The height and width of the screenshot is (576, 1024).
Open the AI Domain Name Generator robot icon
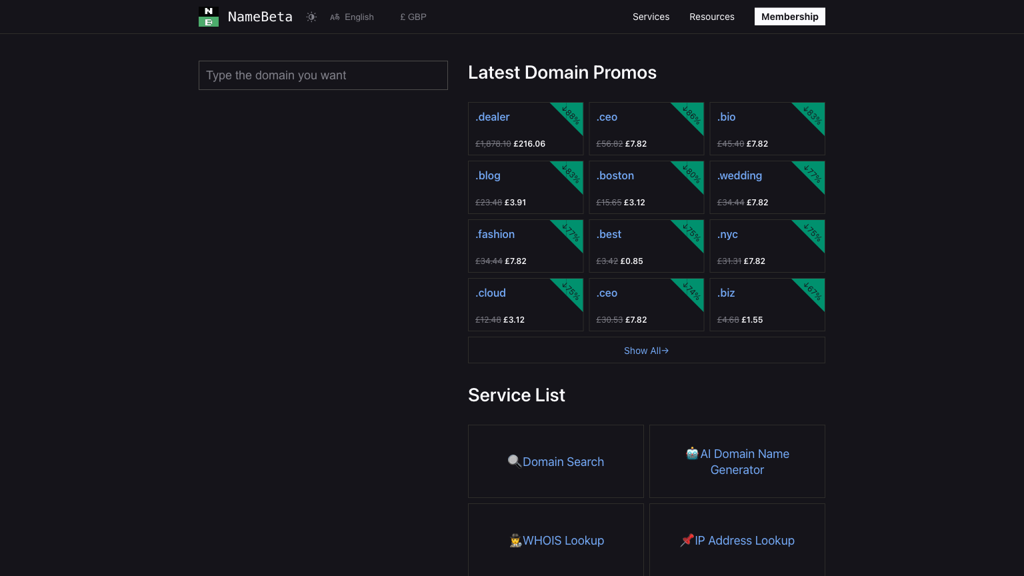pyautogui.click(x=693, y=453)
